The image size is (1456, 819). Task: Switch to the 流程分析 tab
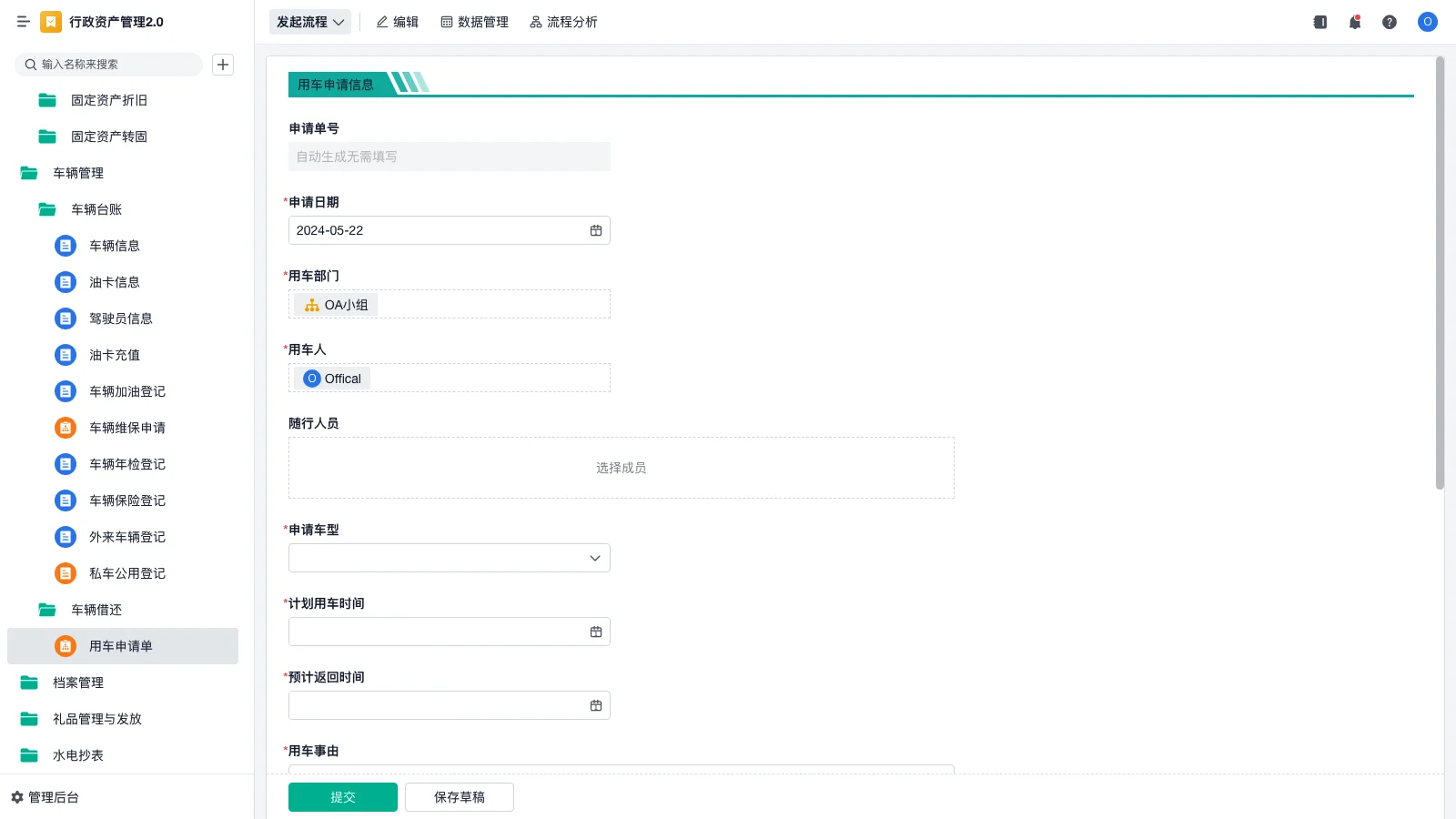(x=564, y=22)
